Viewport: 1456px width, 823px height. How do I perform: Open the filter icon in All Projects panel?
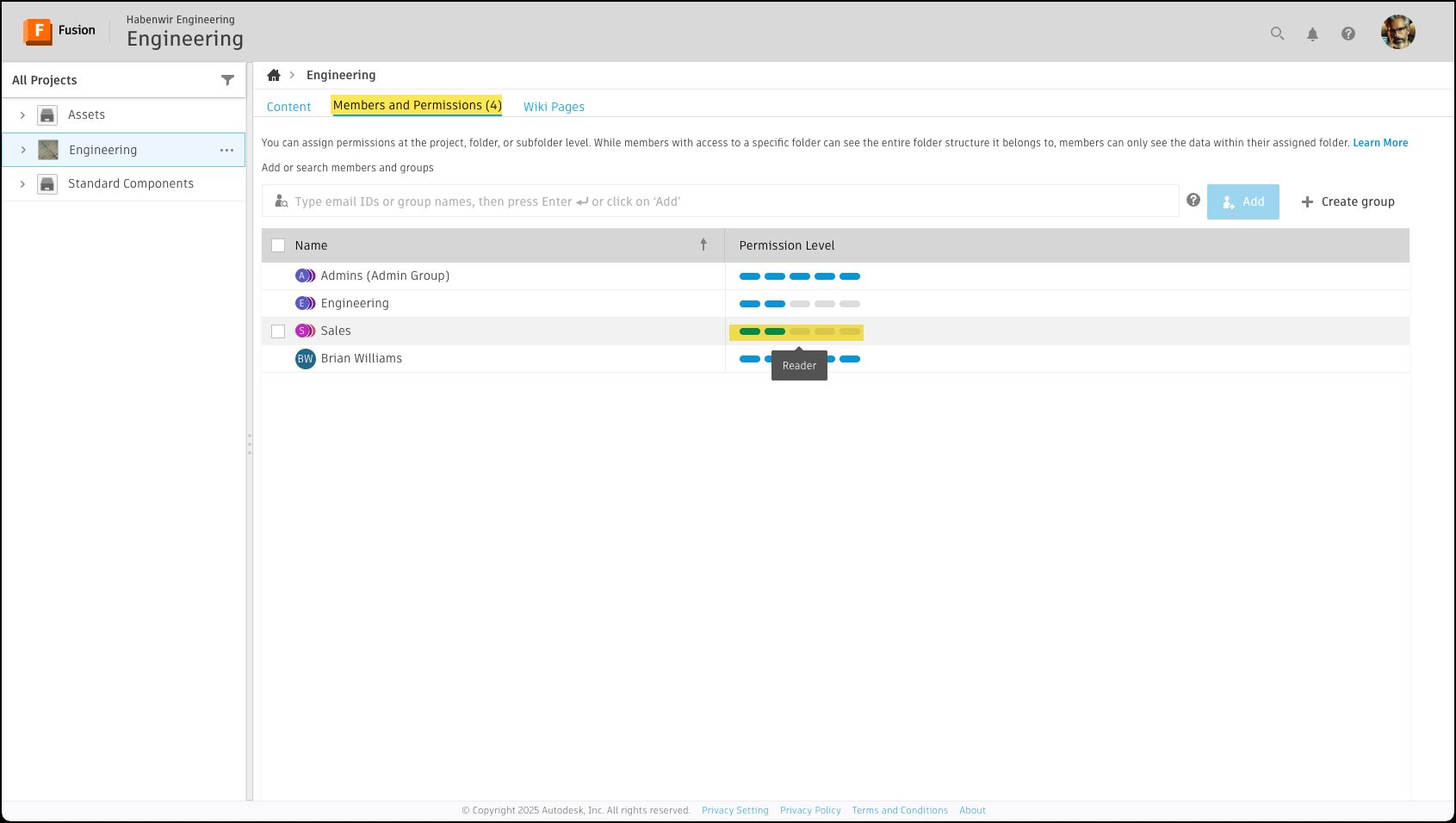[x=227, y=79]
